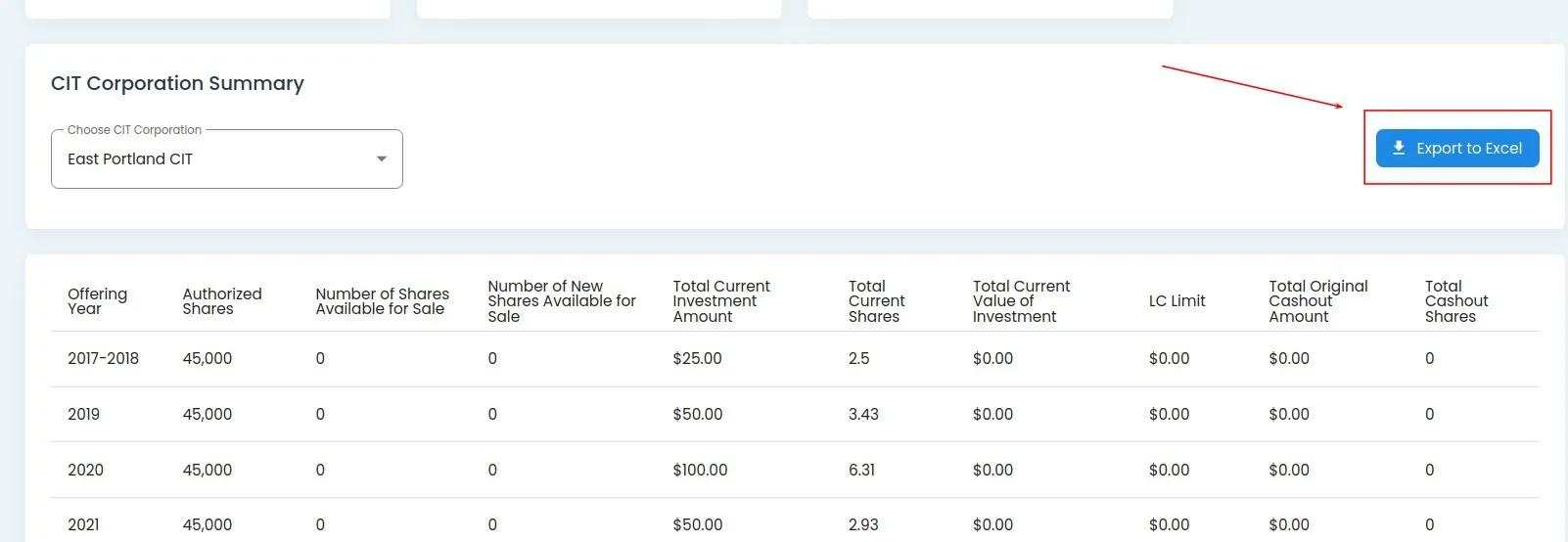Screen dimensions: 1568x542
Task: Click the Authorized Shares column header
Action: pos(221,301)
